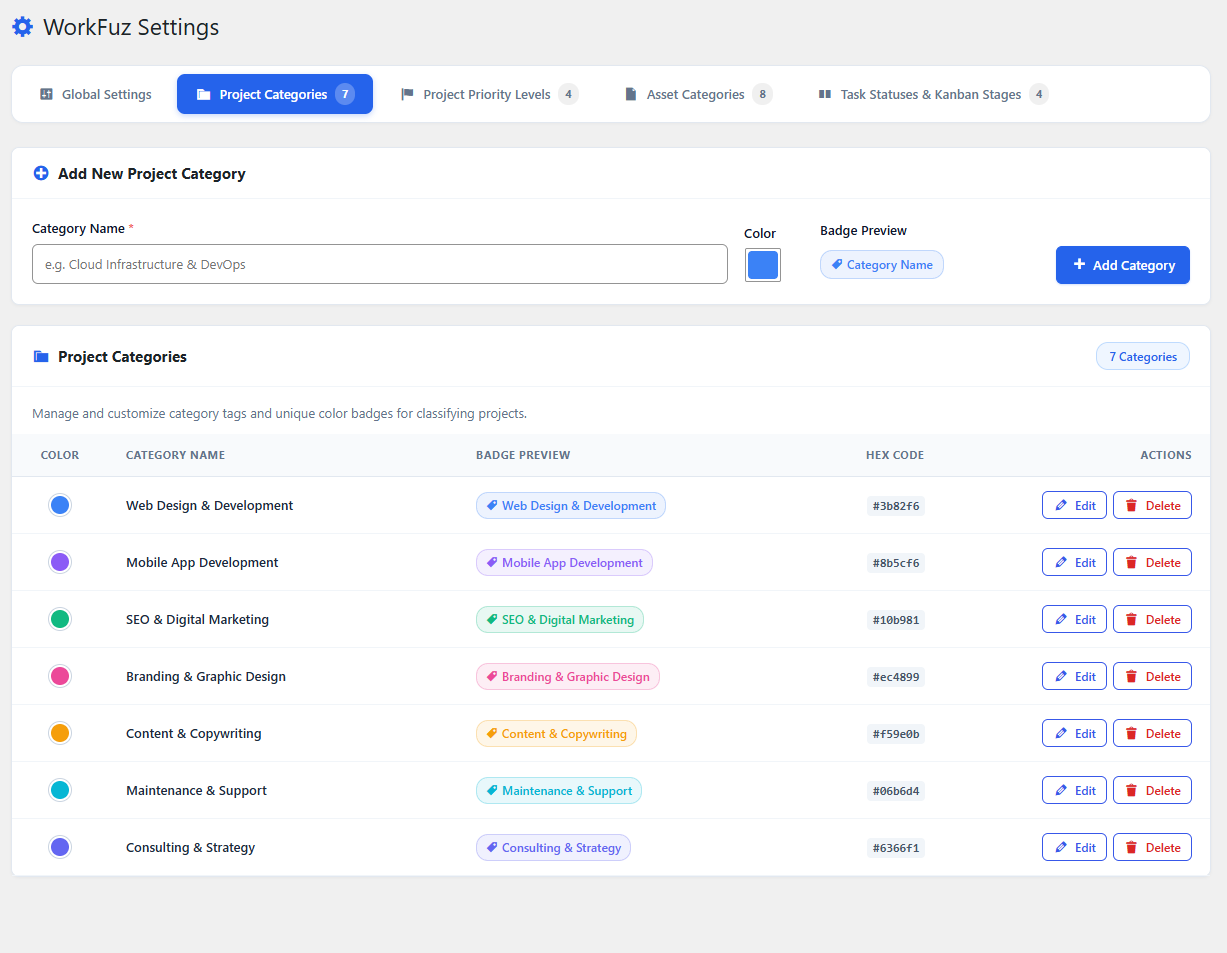
Task: Click the COLOR column header
Action: pyautogui.click(x=60, y=455)
